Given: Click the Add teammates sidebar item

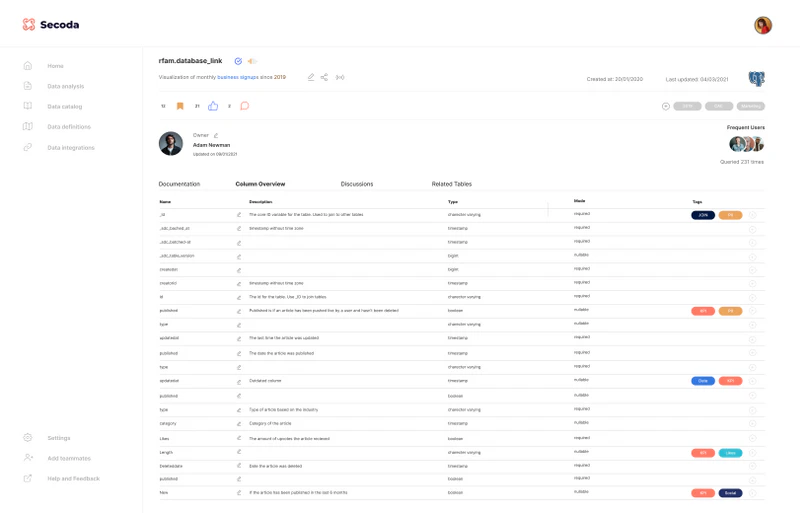Looking at the screenshot, I should click(x=69, y=458).
